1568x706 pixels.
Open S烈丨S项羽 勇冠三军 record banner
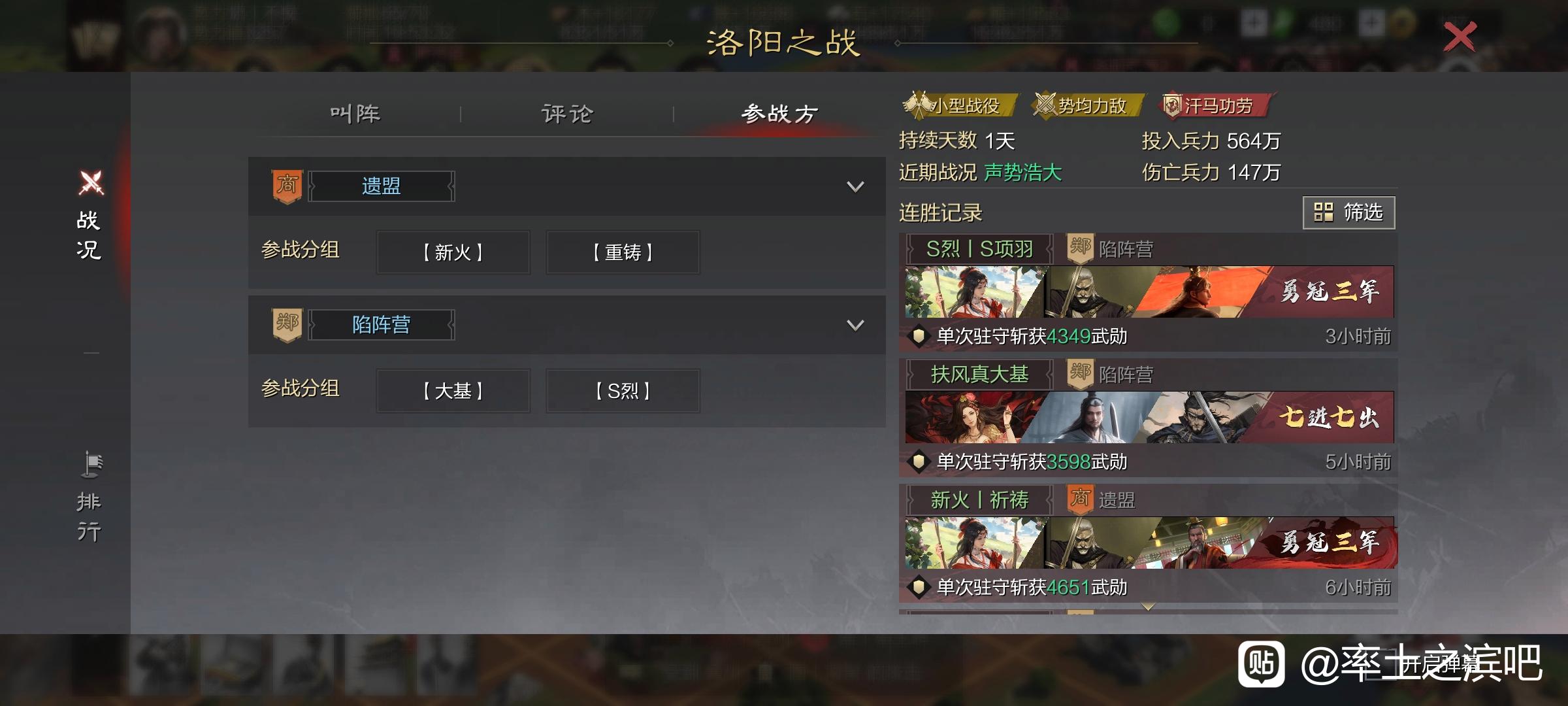[x=1149, y=292]
